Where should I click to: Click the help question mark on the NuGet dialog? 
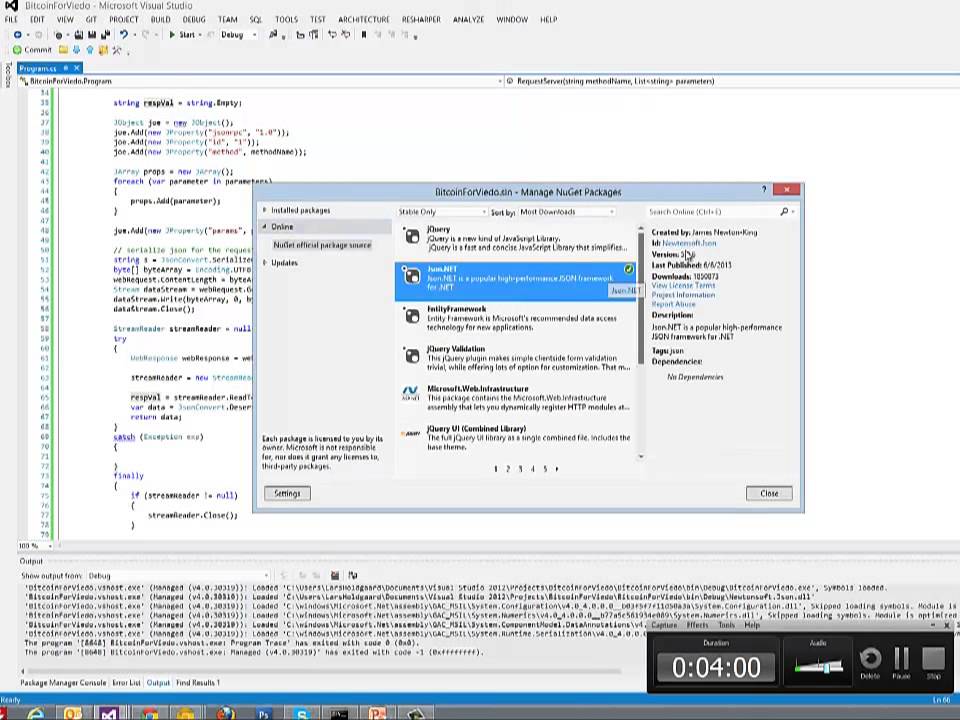click(763, 190)
